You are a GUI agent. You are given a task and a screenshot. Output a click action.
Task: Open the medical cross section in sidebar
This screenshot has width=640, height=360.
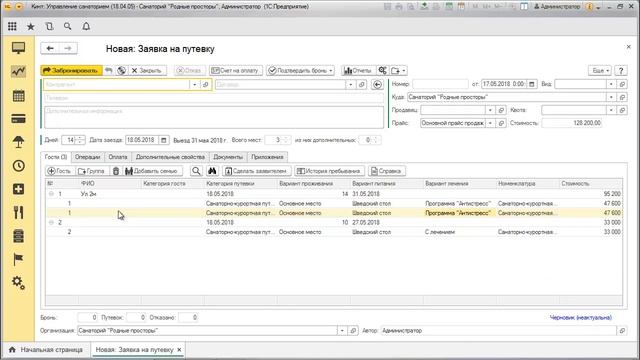[x=18, y=189]
